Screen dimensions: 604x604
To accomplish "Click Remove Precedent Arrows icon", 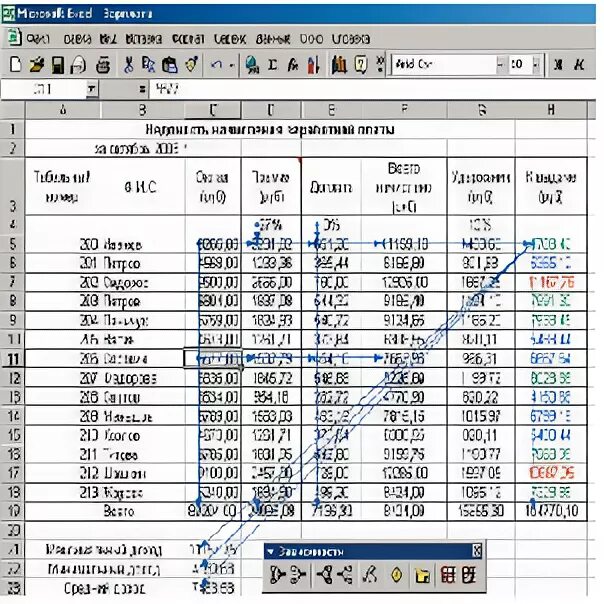I will pyautogui.click(x=297, y=575).
